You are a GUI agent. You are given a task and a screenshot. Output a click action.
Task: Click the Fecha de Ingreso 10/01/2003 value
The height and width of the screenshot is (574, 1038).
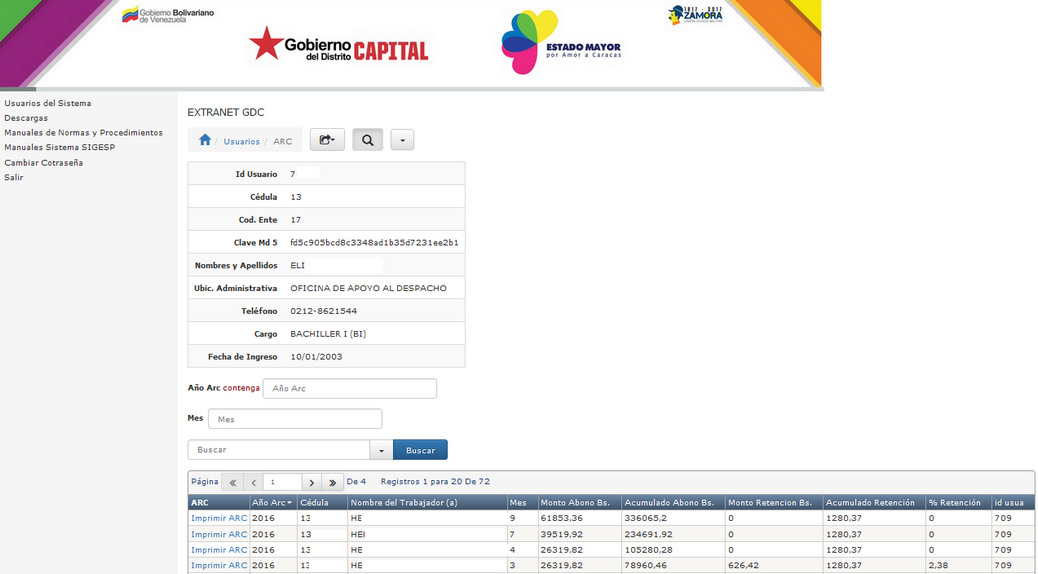[316, 357]
